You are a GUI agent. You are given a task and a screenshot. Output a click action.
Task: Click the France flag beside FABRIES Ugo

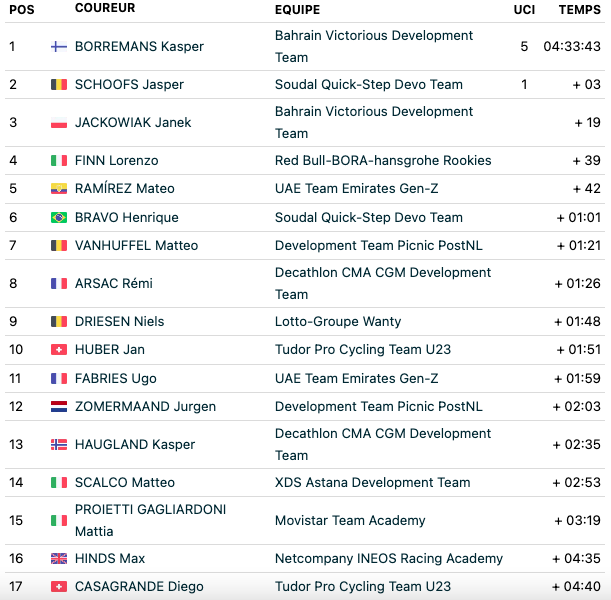point(59,378)
